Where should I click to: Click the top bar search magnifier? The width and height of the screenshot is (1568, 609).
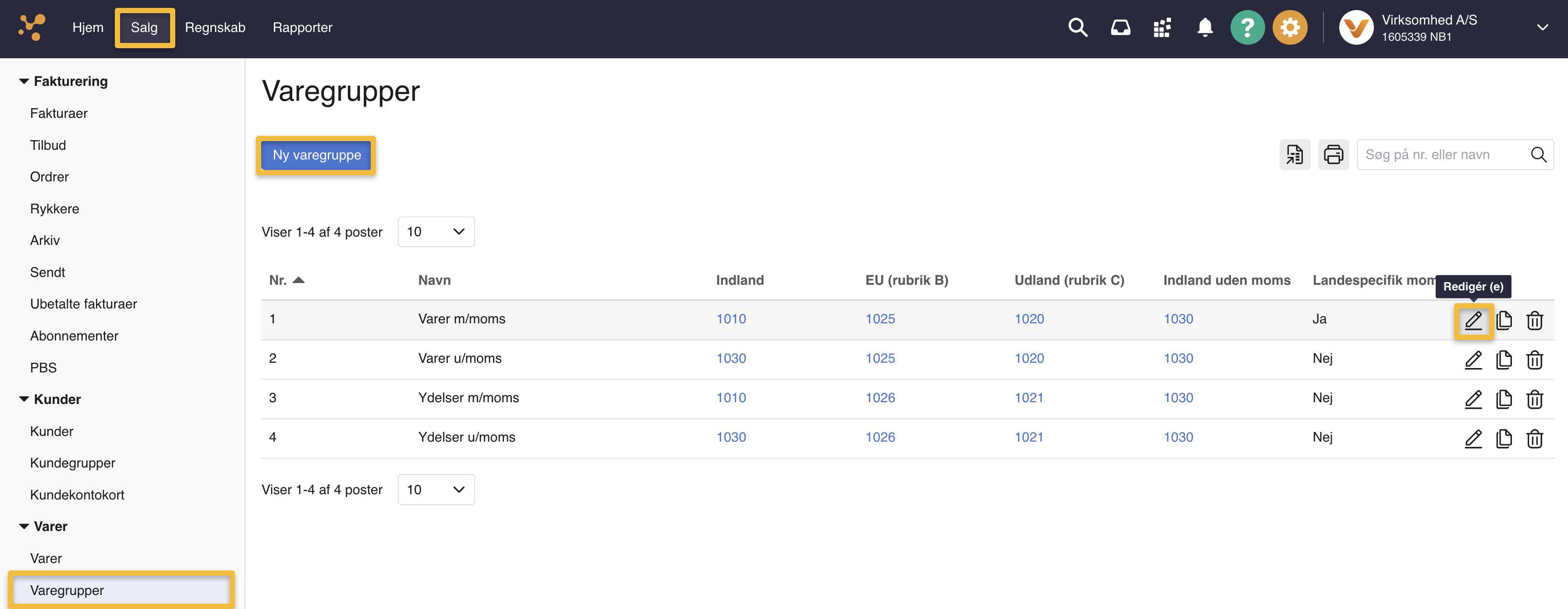tap(1077, 27)
